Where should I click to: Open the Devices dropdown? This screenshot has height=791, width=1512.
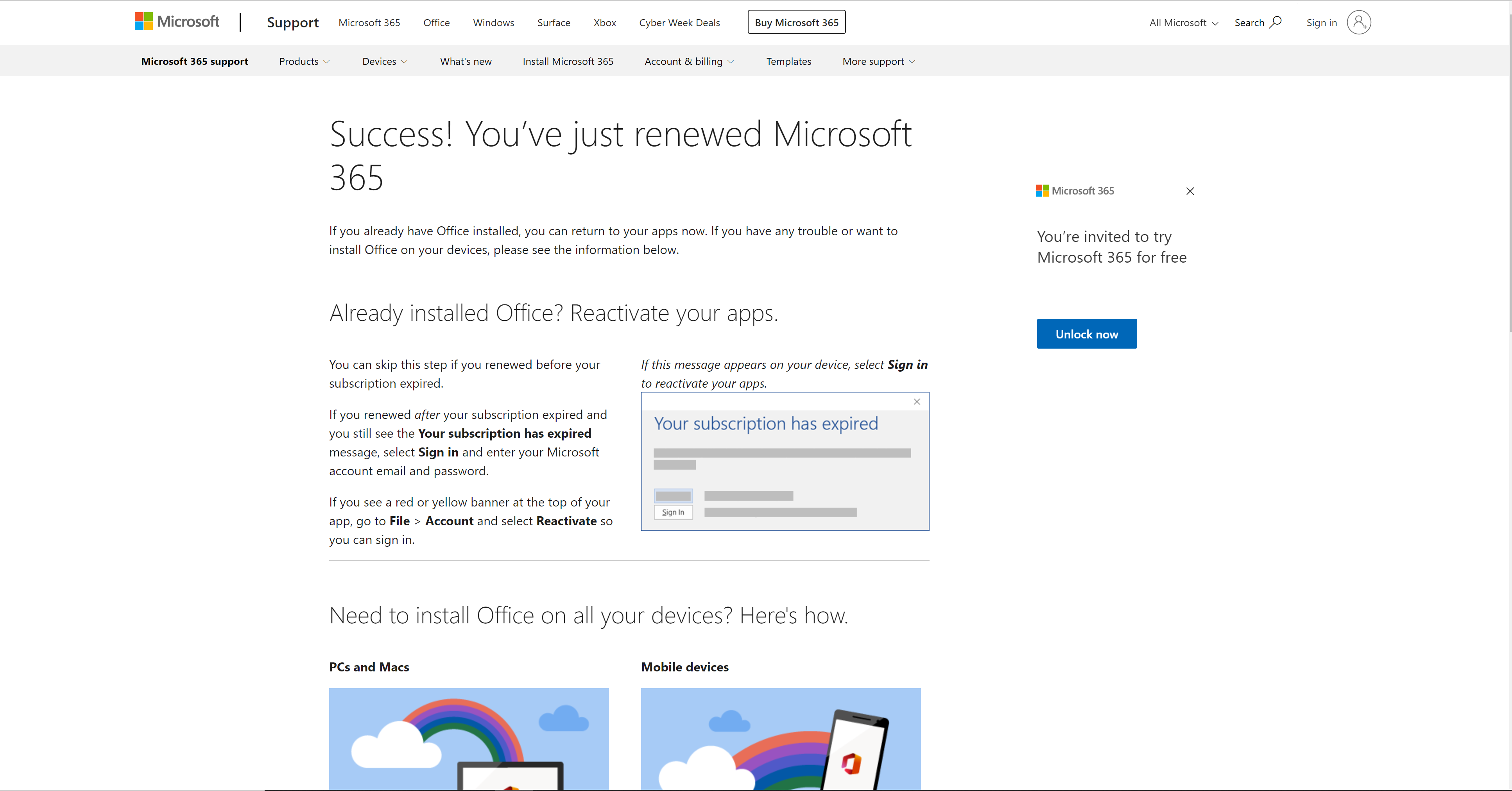[385, 61]
